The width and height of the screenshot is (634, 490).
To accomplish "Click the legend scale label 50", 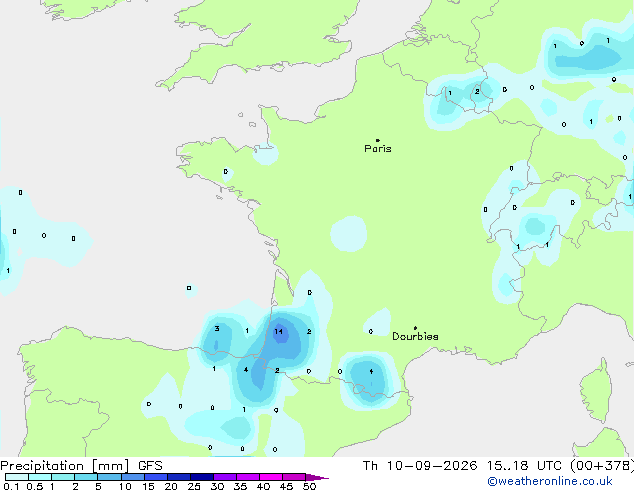I will click(x=309, y=486).
